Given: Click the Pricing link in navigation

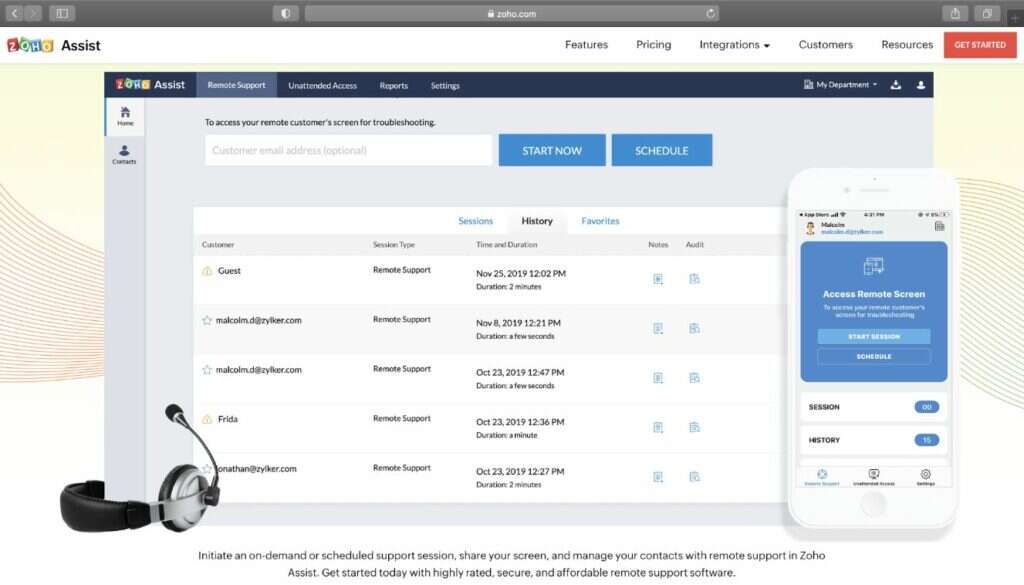Looking at the screenshot, I should tap(653, 45).
